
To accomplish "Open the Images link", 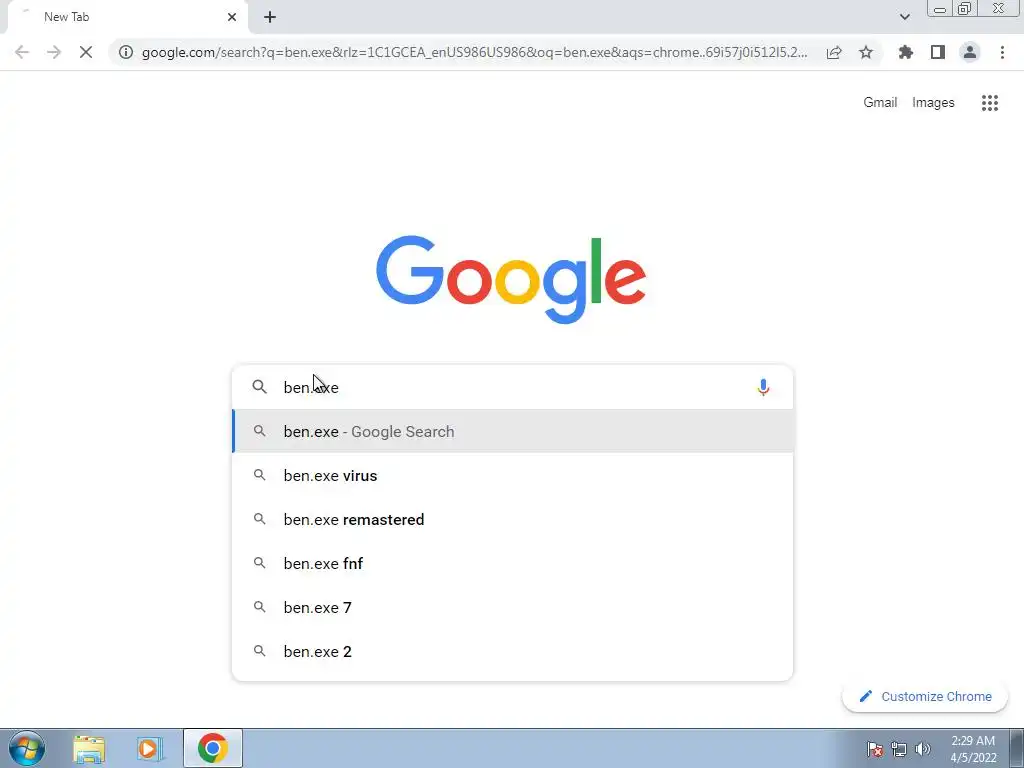I will point(933,103).
